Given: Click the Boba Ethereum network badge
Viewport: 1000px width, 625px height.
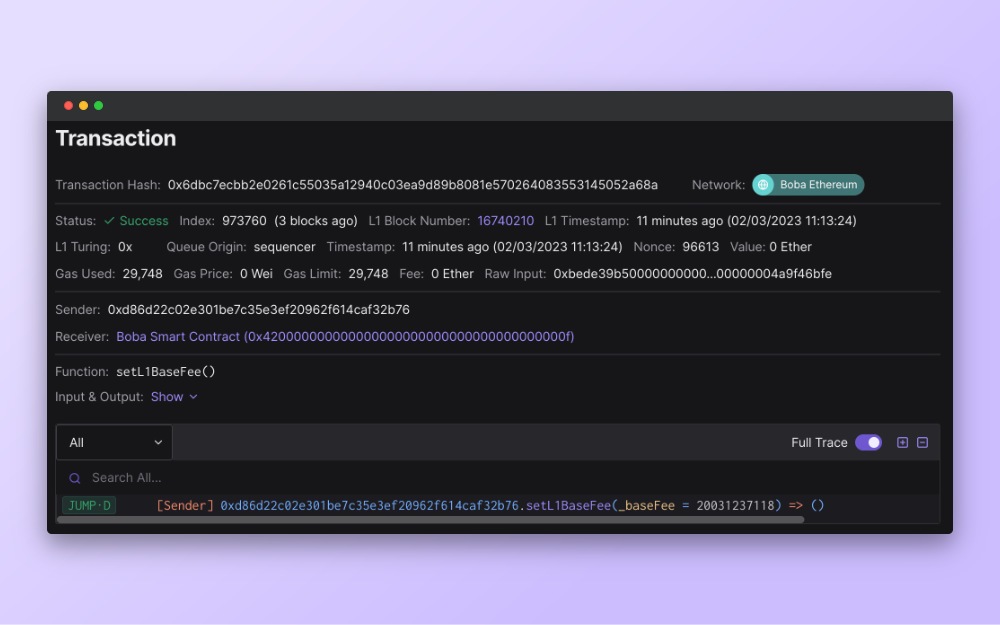Looking at the screenshot, I should [x=808, y=185].
